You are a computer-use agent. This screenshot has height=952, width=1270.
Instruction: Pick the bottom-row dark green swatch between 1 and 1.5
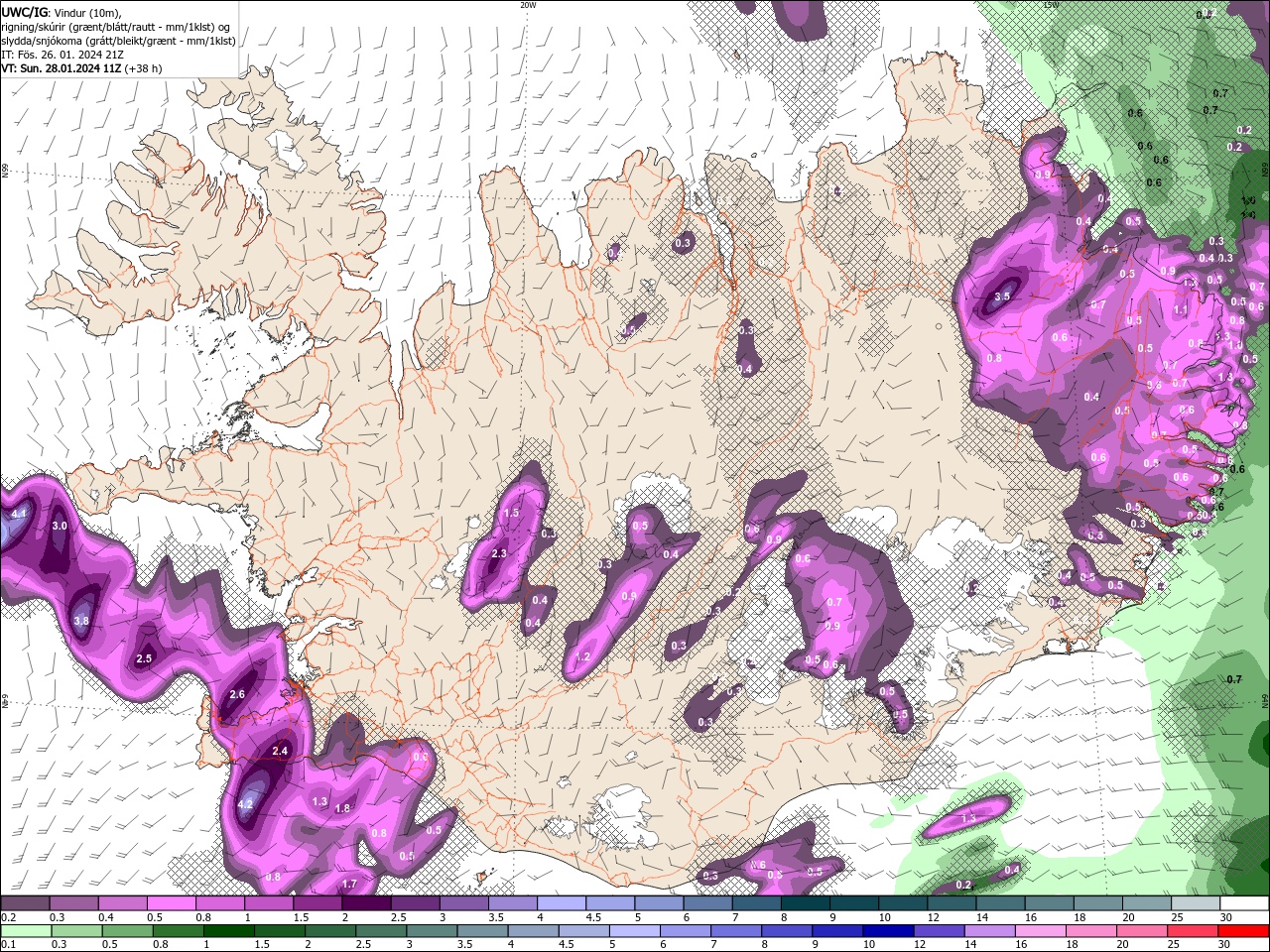point(228,931)
